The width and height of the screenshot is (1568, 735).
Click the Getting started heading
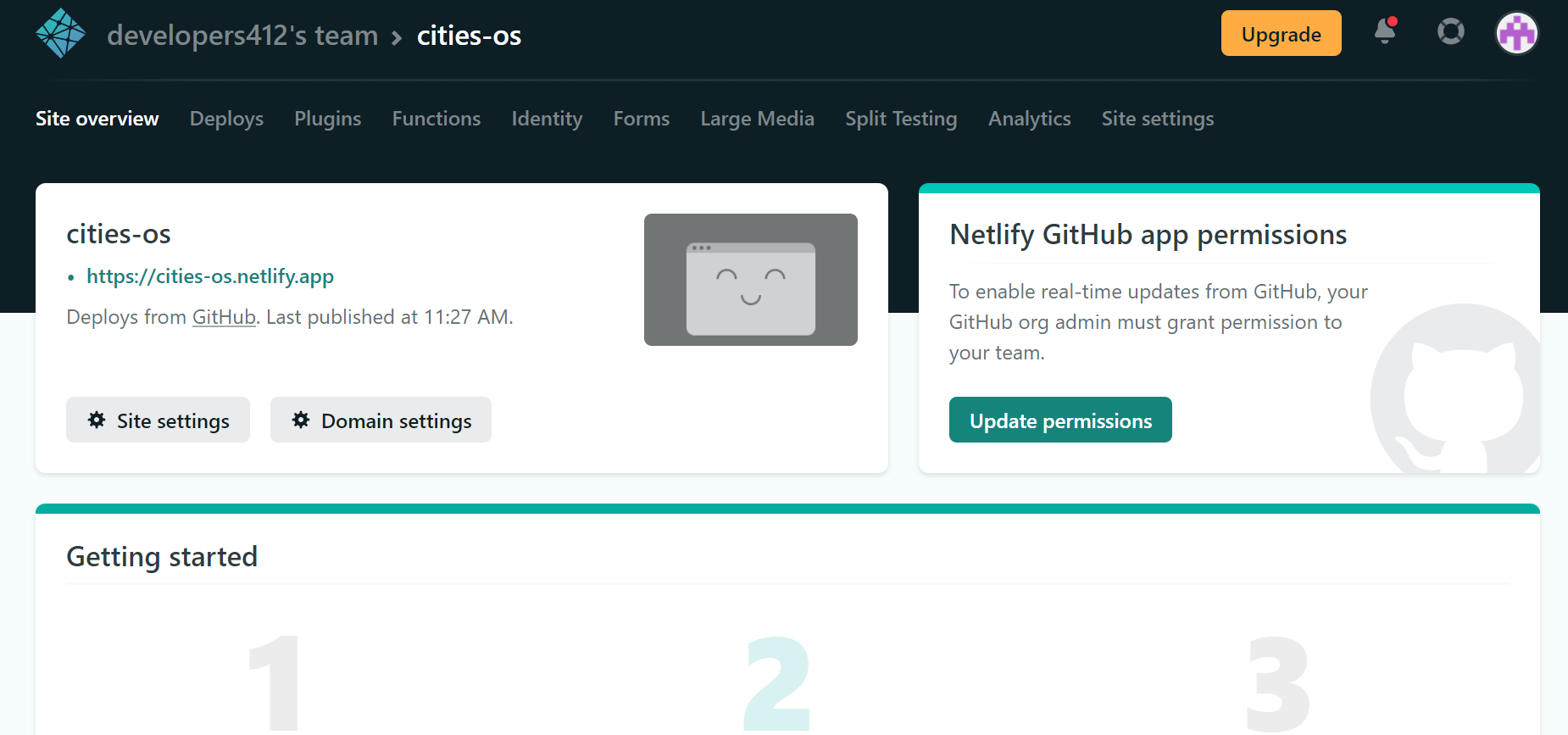coord(162,557)
